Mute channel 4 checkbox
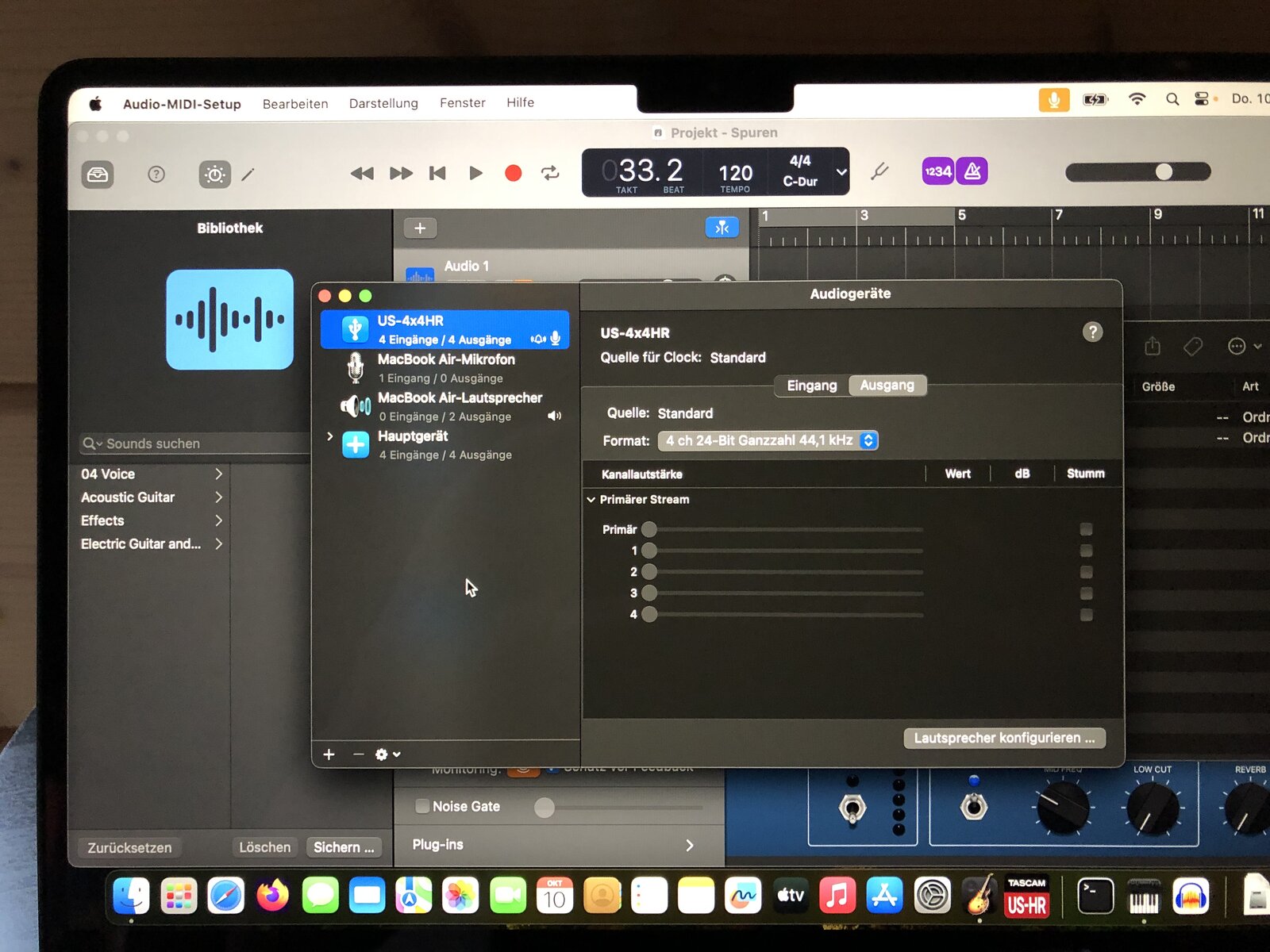Screen dimensions: 1270x952 (1086, 615)
